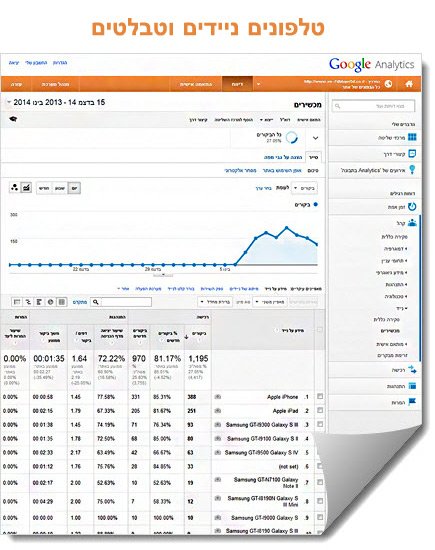Open Settings link at top left
Viewport: 435px width, 550px height.
[x=60, y=62]
